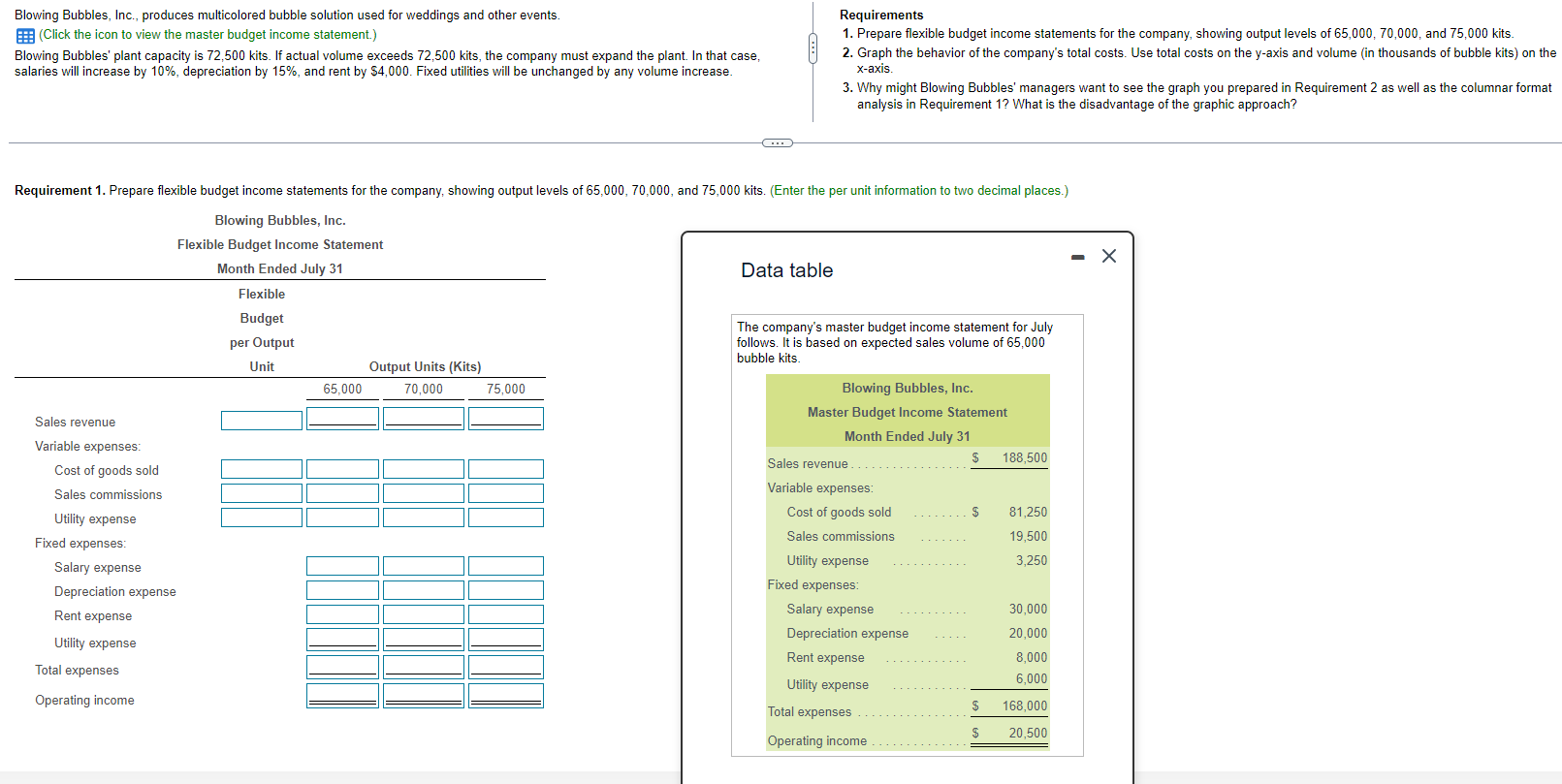
Task: Click the vertical pane splitter handle
Action: (813, 47)
